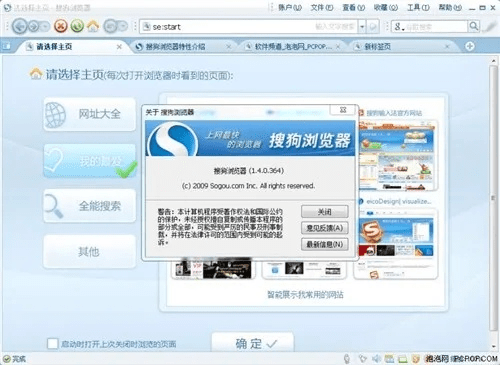This screenshot has width=500, height=365.
Task: Open the 帮助(H) menu
Action: point(450,7)
